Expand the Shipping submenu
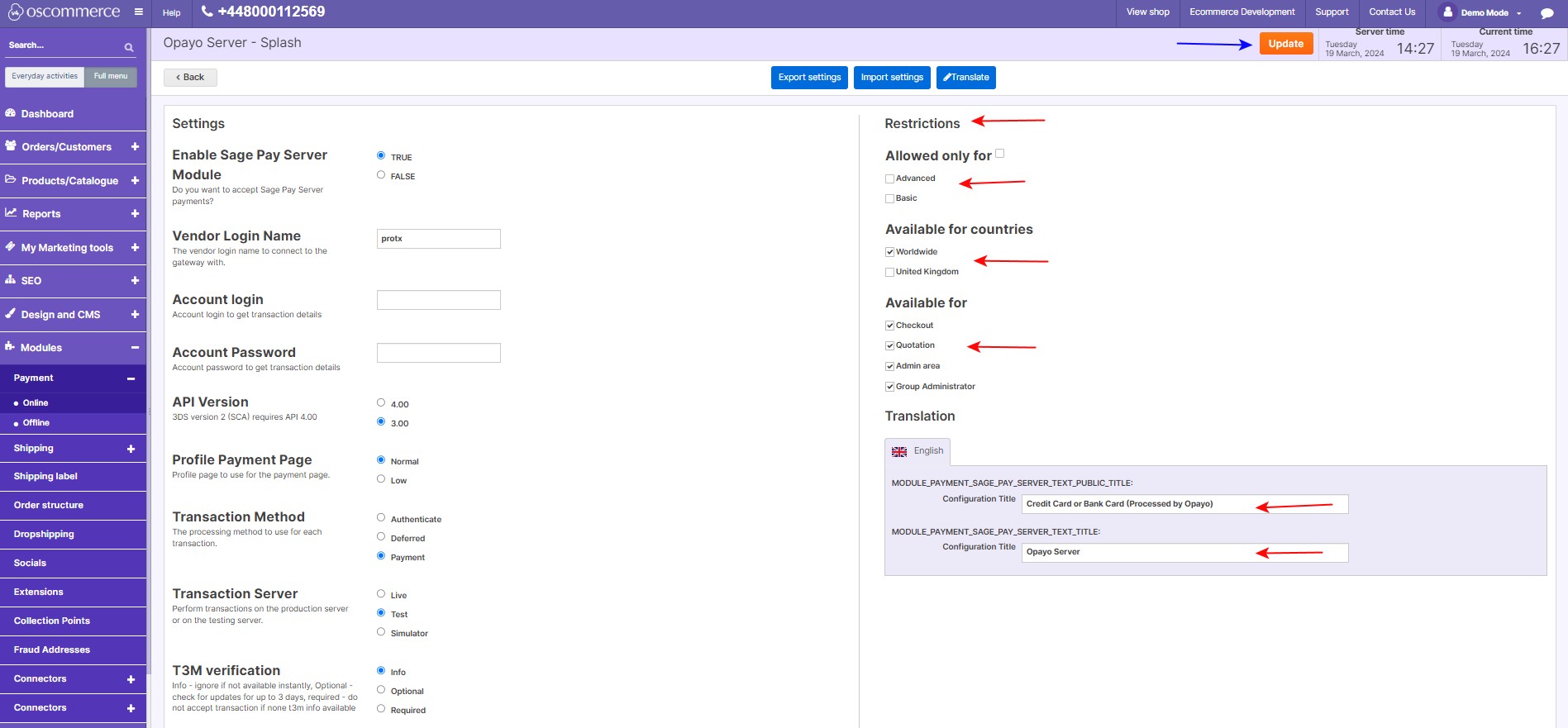 click(x=131, y=449)
